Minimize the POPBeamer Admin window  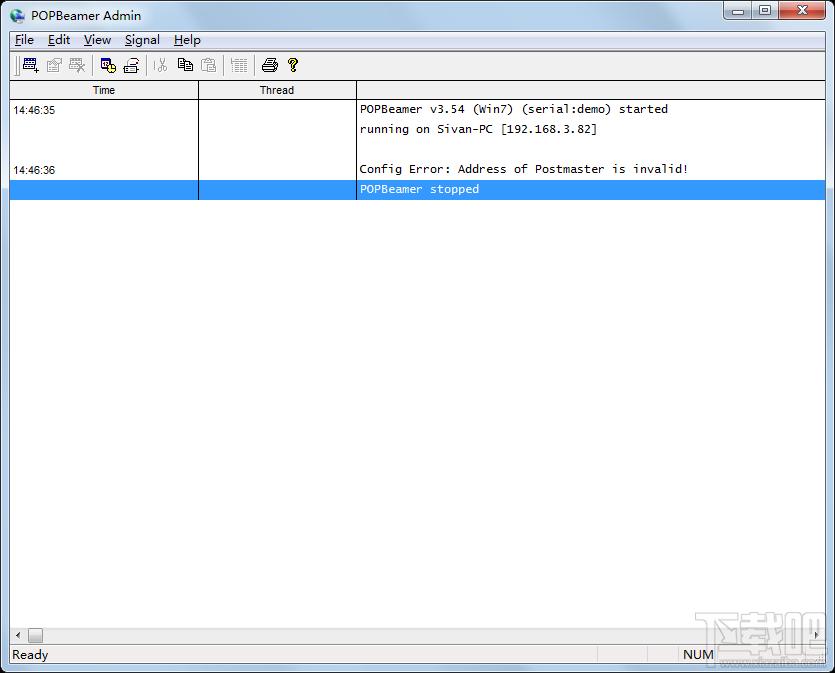[x=738, y=11]
